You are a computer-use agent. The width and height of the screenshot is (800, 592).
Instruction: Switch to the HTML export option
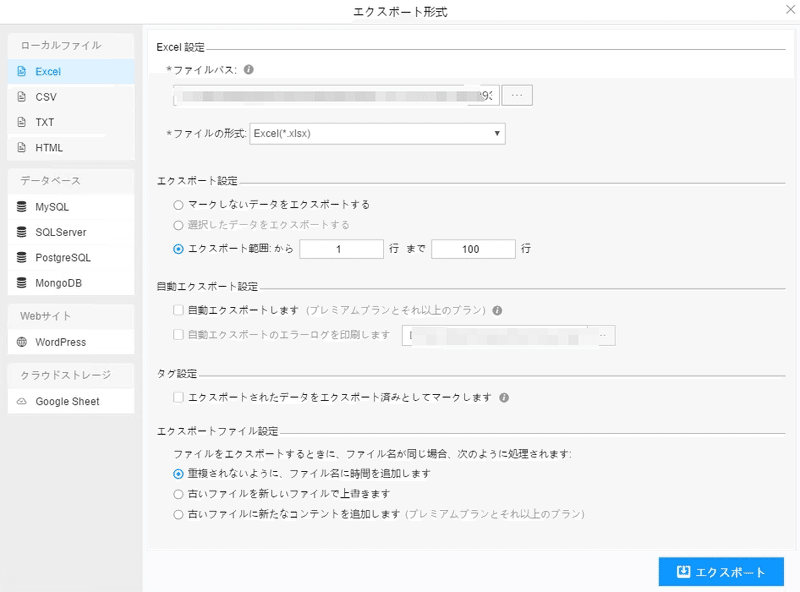pyautogui.click(x=49, y=147)
